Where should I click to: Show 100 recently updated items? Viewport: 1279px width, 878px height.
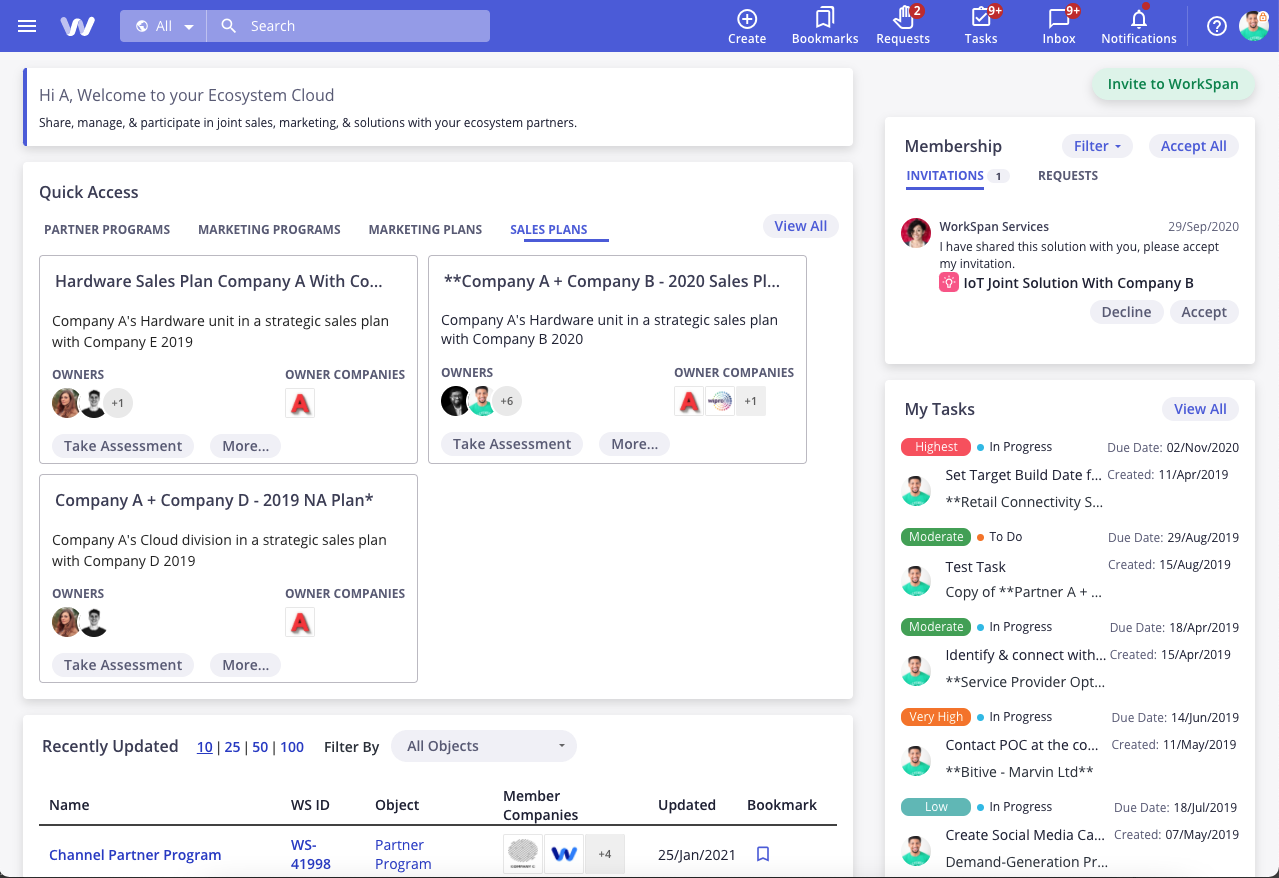click(292, 747)
